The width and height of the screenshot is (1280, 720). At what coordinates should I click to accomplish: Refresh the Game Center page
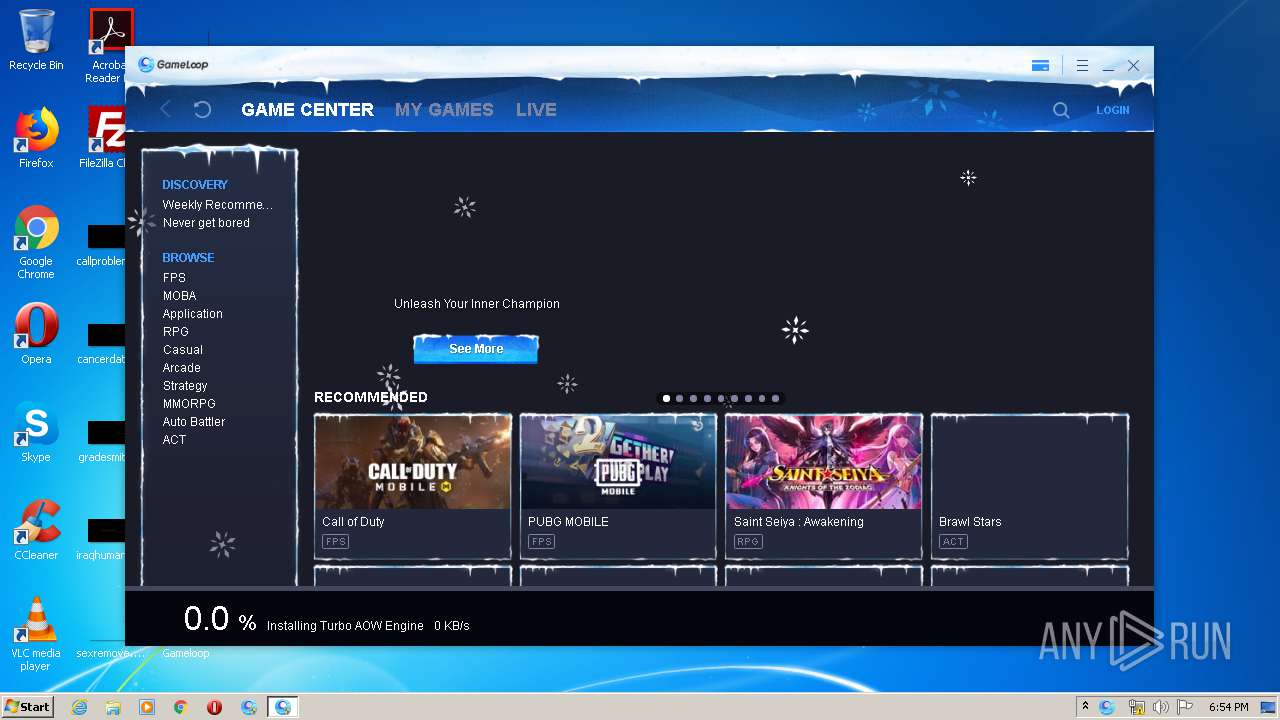pyautogui.click(x=202, y=110)
